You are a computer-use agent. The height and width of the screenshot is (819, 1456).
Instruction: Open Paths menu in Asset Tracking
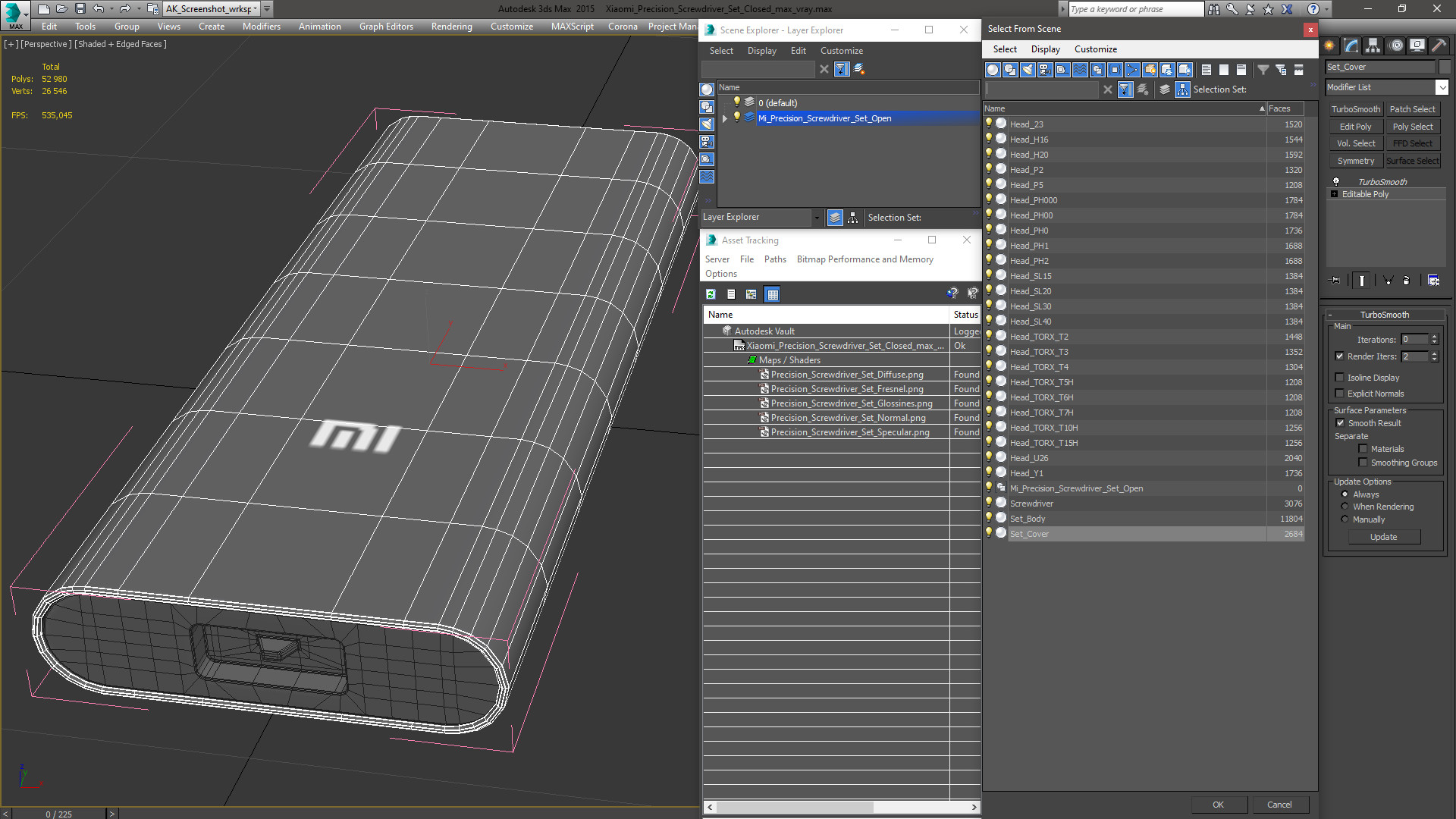coord(775,259)
